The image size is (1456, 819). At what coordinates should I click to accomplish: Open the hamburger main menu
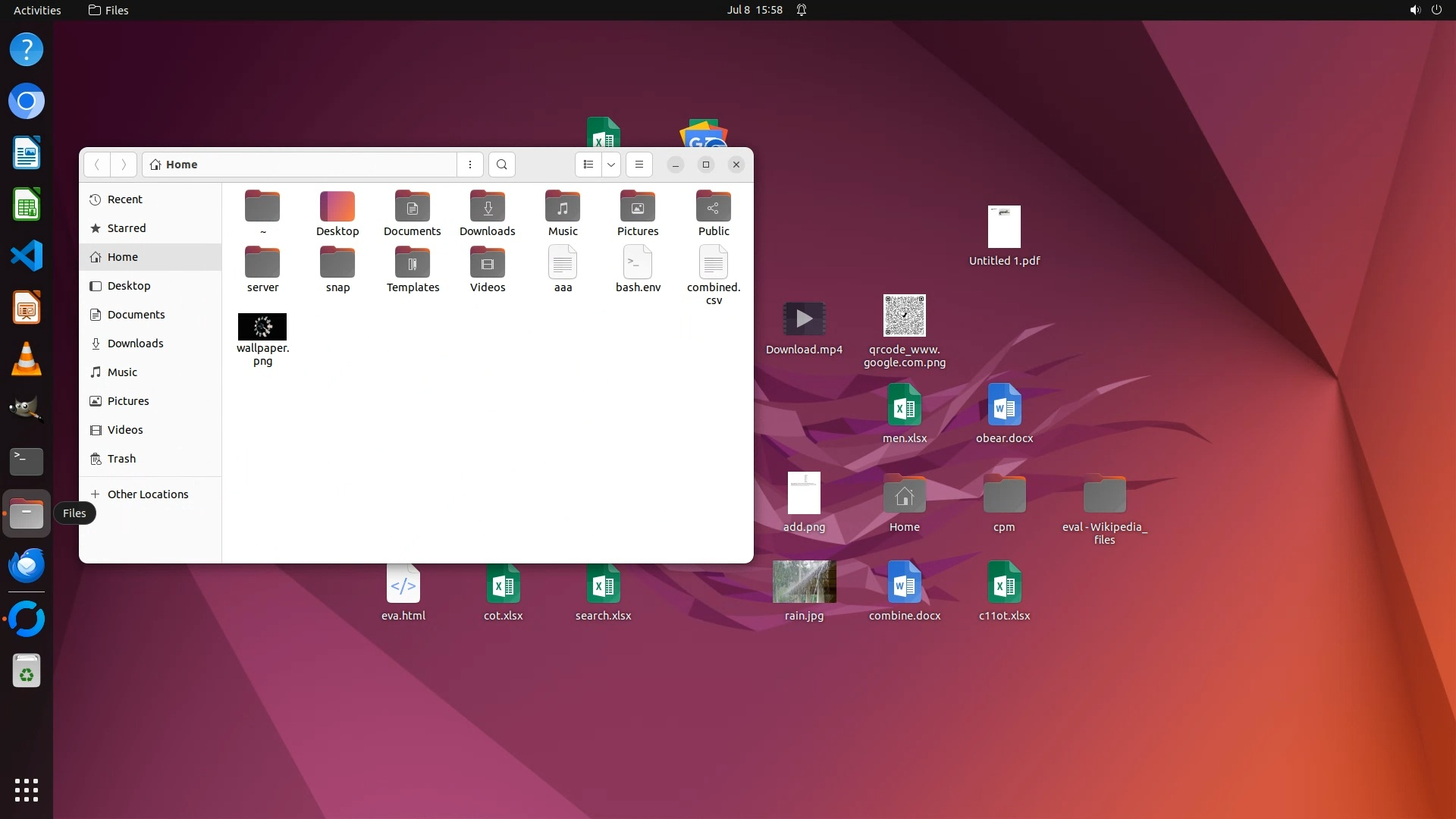tap(639, 165)
